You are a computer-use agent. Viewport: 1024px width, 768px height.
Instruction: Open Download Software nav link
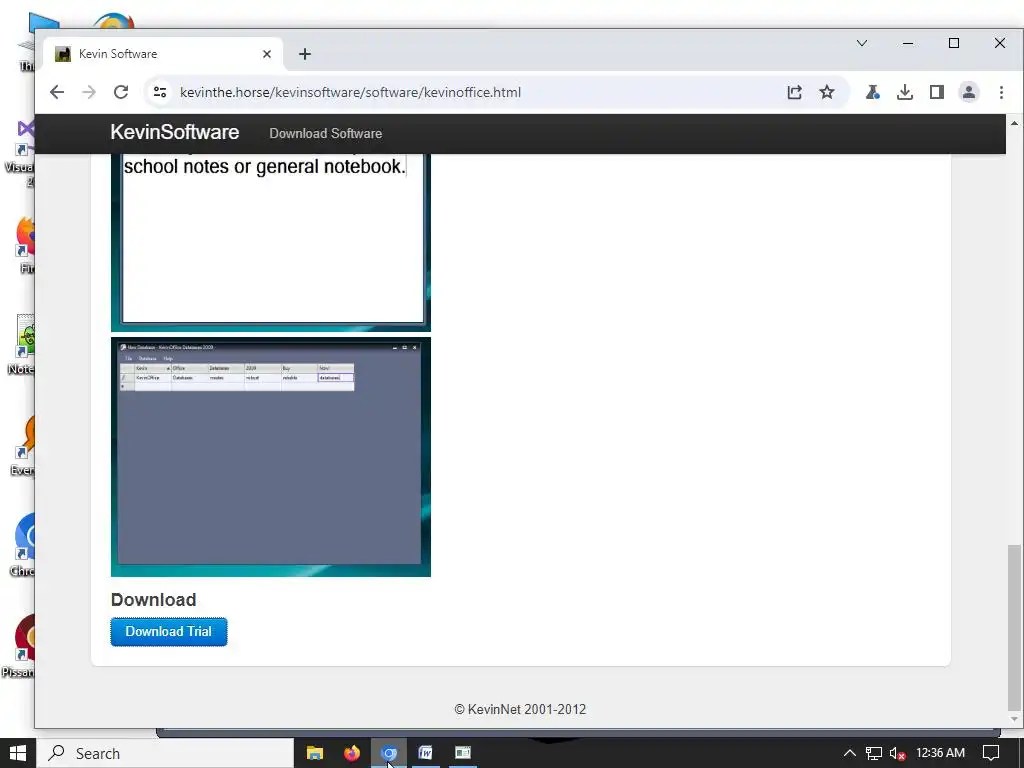[x=325, y=133]
